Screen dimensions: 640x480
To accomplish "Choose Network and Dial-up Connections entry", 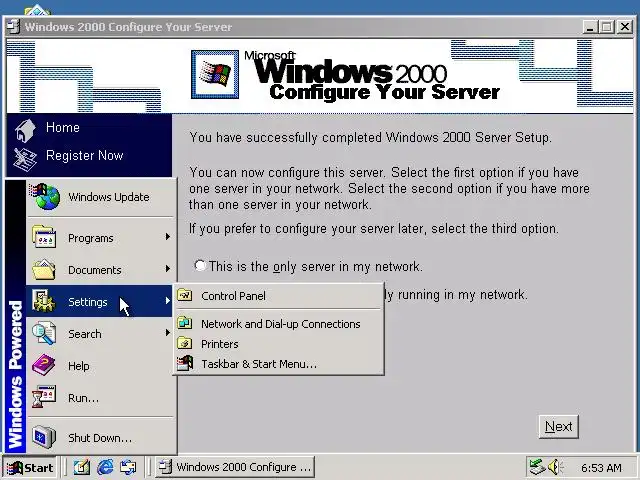I will 278,324.
